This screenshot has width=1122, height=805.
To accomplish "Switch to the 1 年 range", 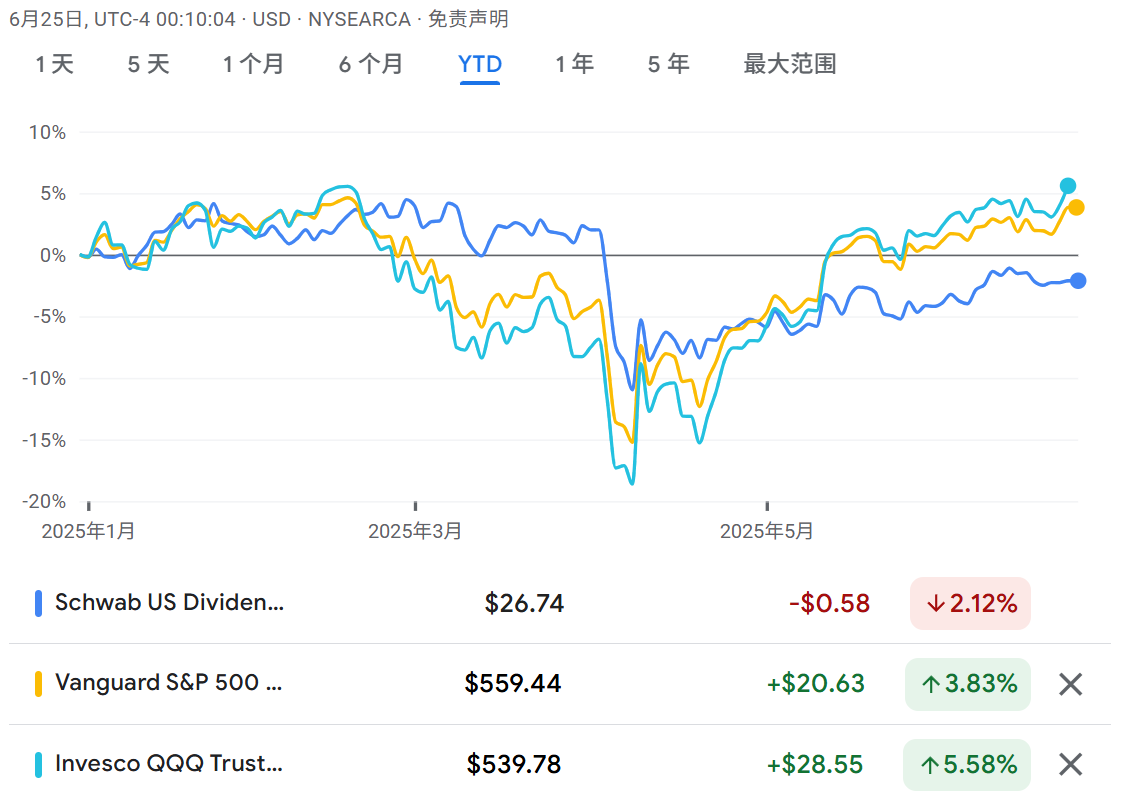I will pos(575,64).
